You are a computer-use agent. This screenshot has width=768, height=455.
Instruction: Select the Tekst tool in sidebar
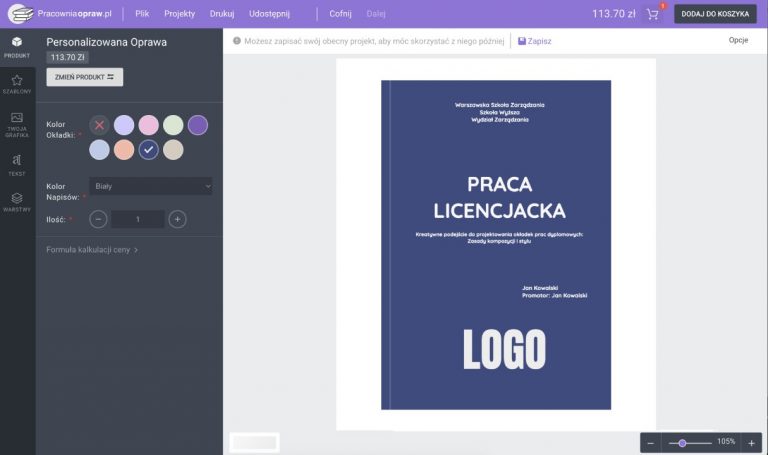click(17, 164)
